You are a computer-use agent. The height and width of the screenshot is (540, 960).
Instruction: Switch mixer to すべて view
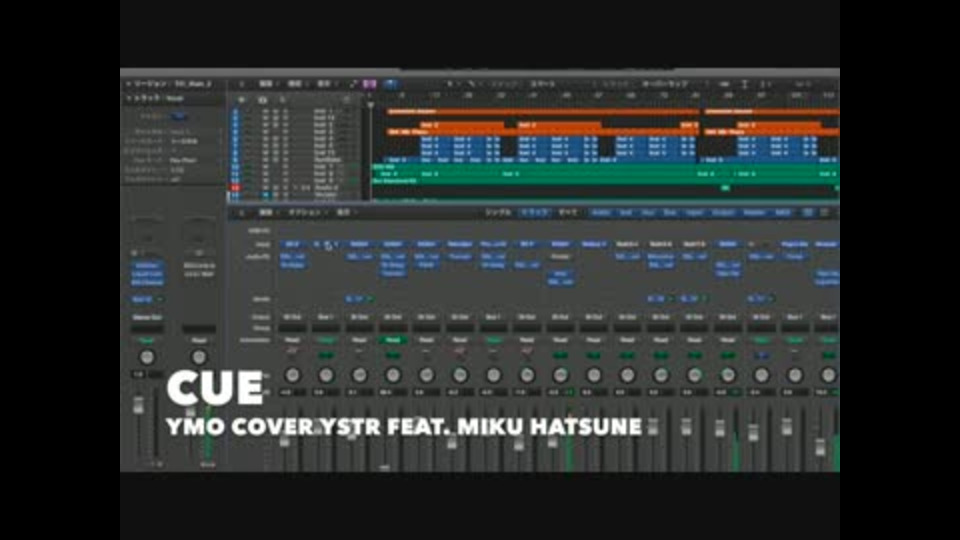pyautogui.click(x=568, y=212)
